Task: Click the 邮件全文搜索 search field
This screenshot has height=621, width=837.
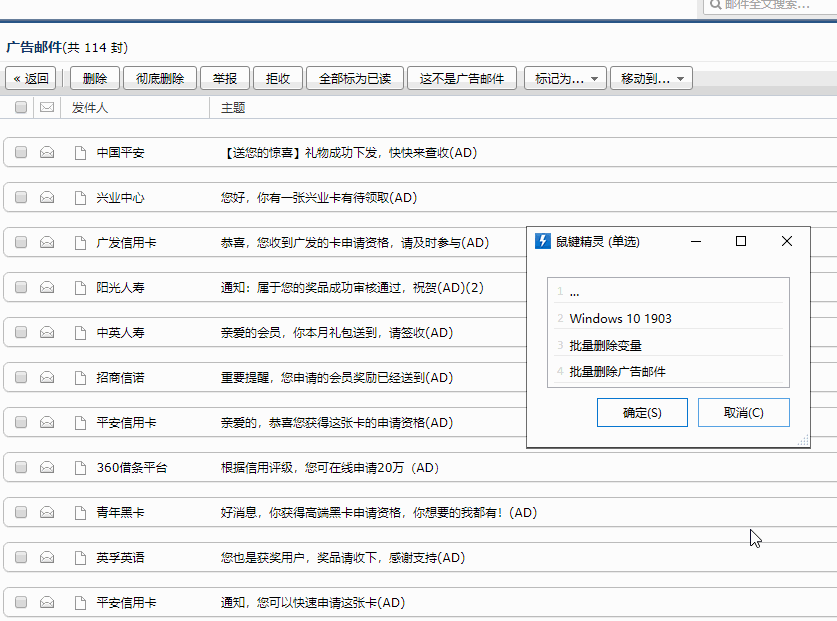Action: (x=771, y=5)
